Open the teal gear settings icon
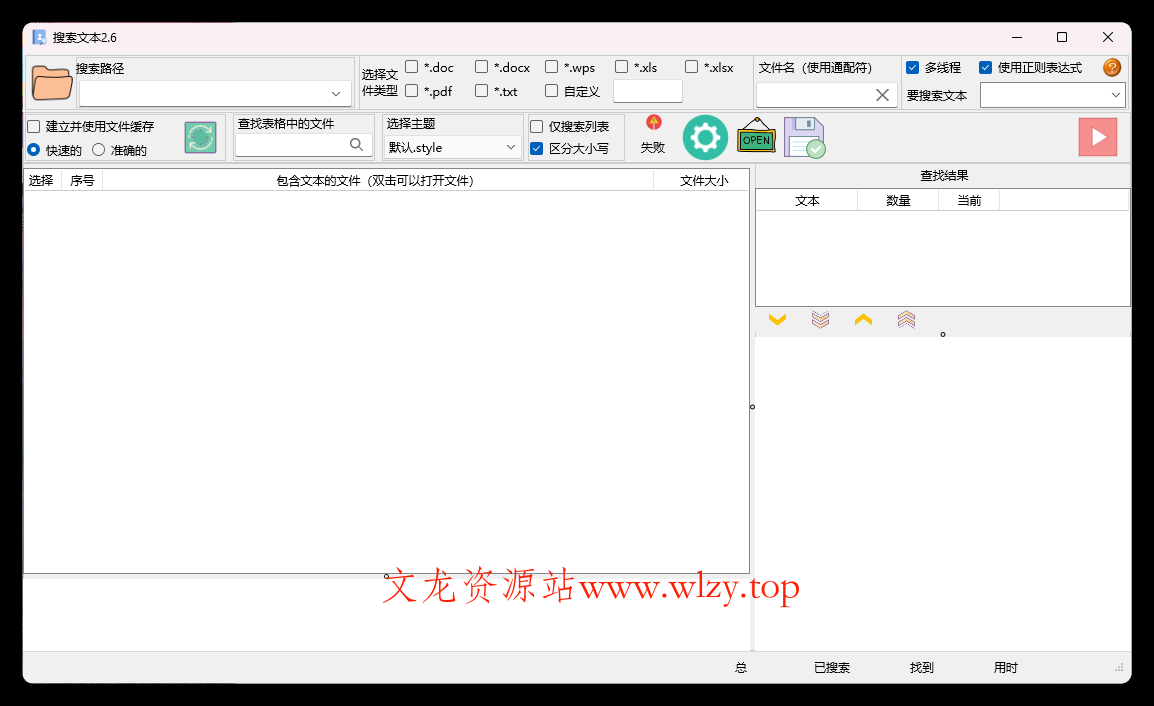This screenshot has width=1154, height=706. tap(705, 137)
